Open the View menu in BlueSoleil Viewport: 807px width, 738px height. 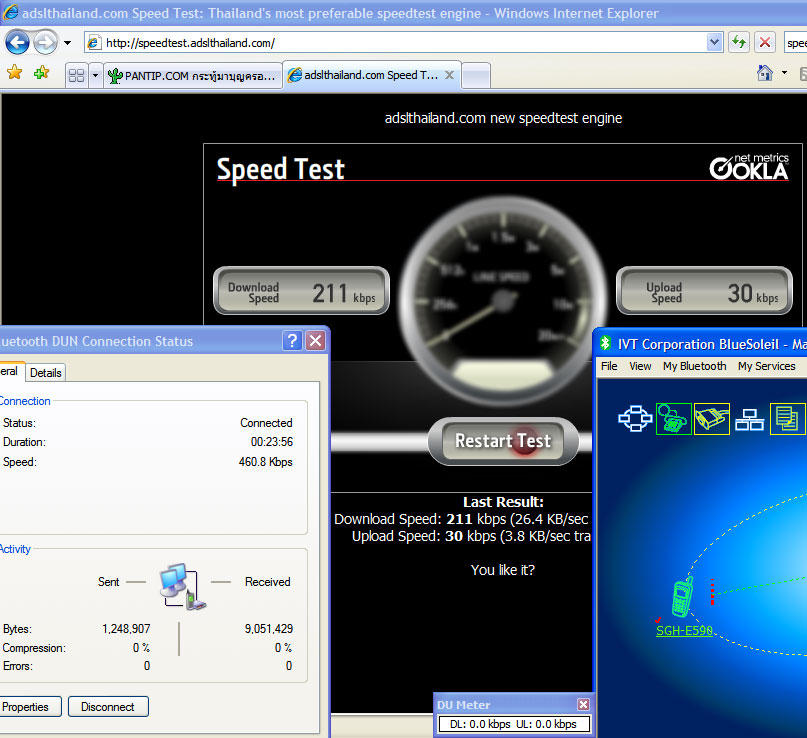[640, 366]
